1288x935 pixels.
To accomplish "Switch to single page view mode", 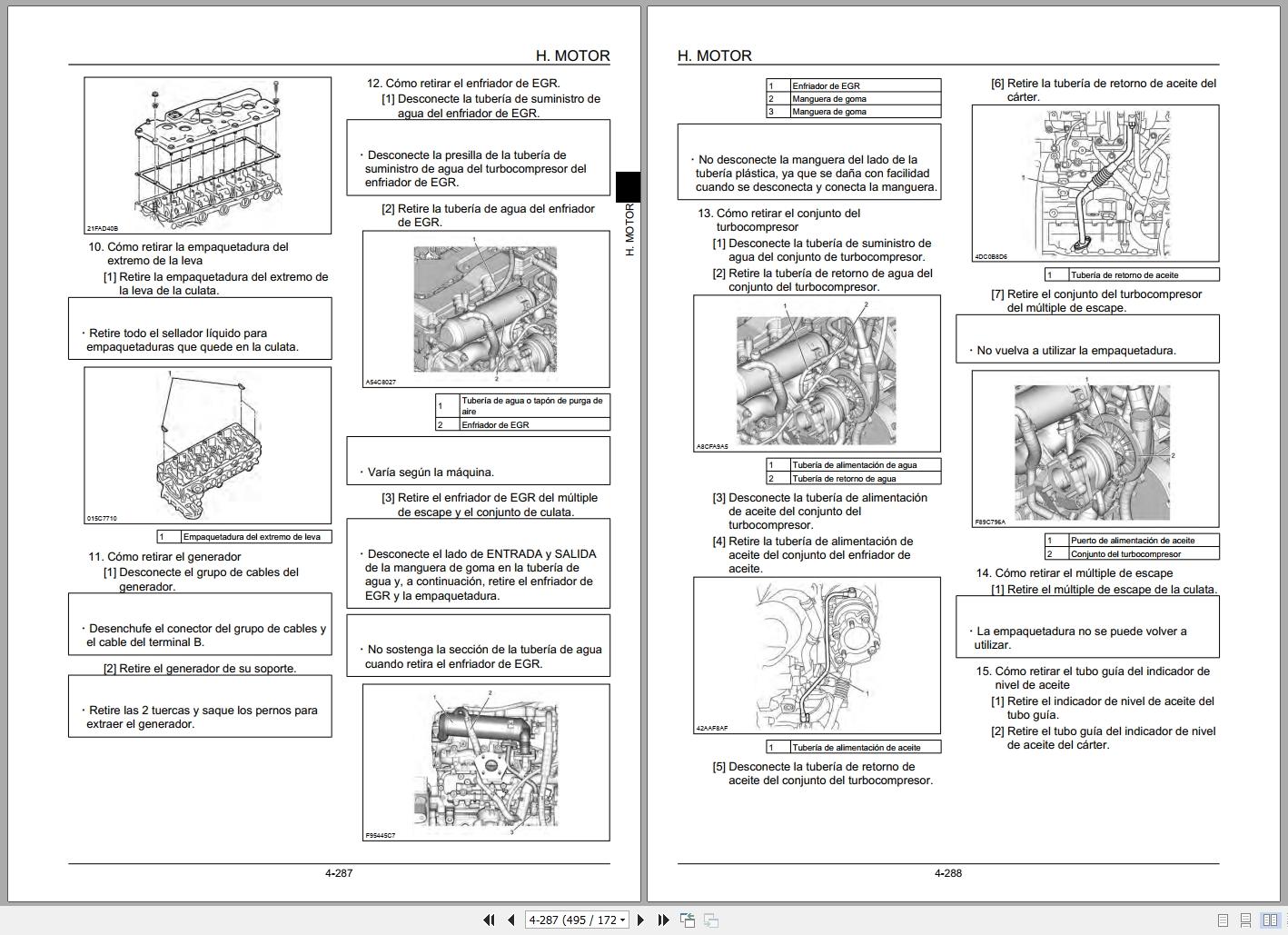I will 1223,920.
